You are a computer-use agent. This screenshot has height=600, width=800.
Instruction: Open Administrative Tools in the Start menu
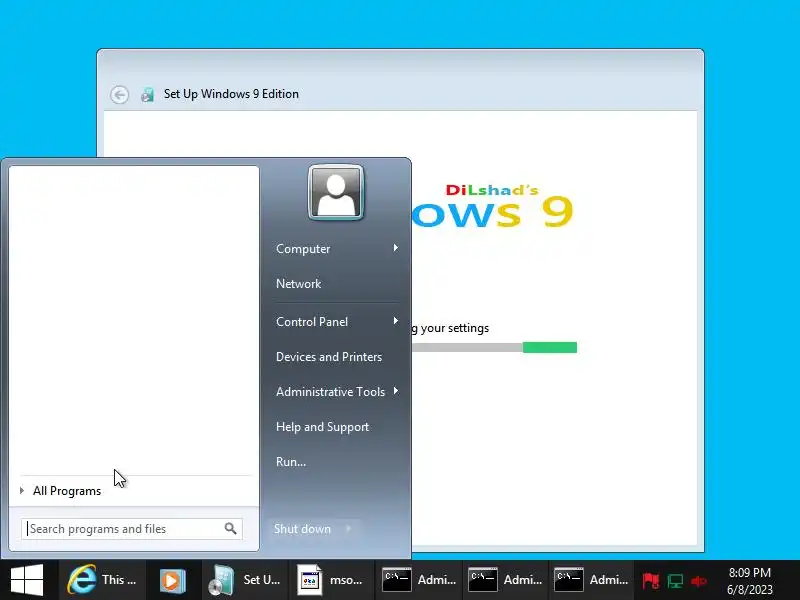pos(330,391)
